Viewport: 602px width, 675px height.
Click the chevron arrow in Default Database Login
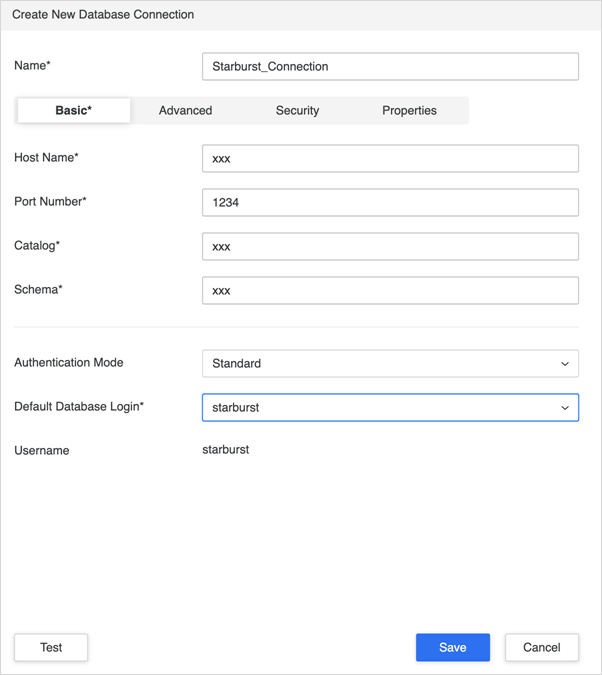click(x=565, y=408)
